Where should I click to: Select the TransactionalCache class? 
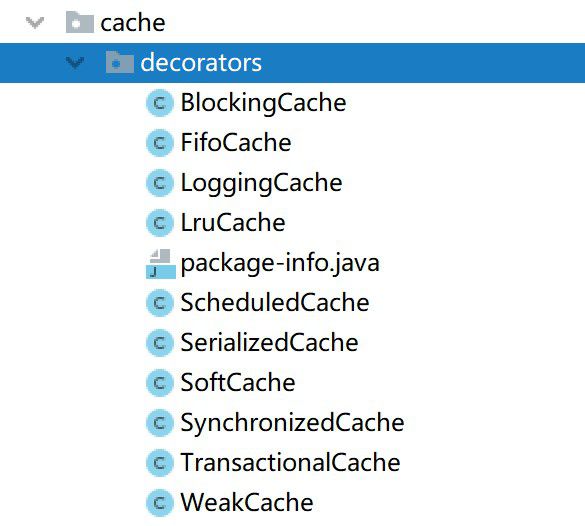[x=290, y=463]
